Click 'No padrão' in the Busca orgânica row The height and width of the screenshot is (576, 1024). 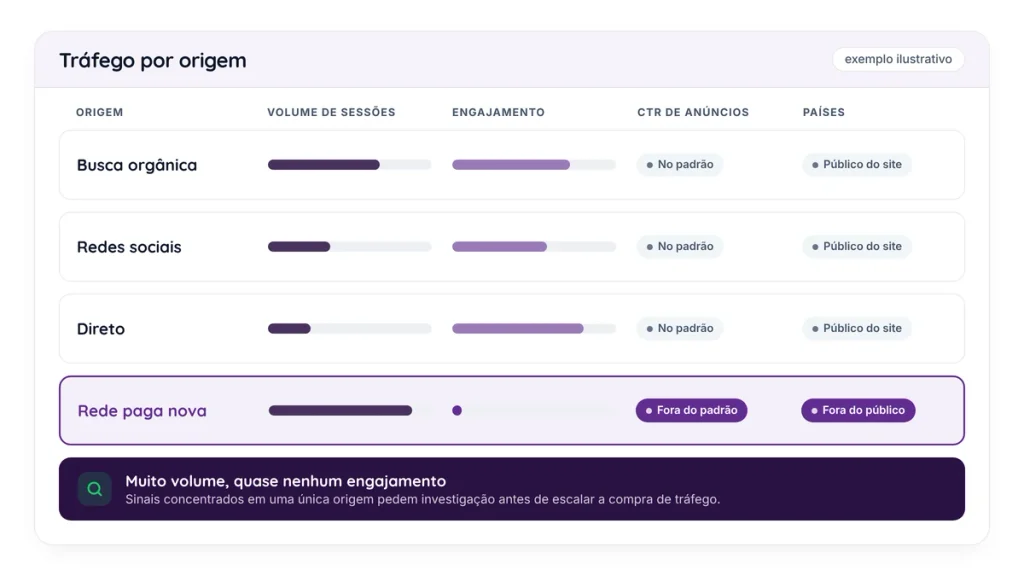pos(680,165)
